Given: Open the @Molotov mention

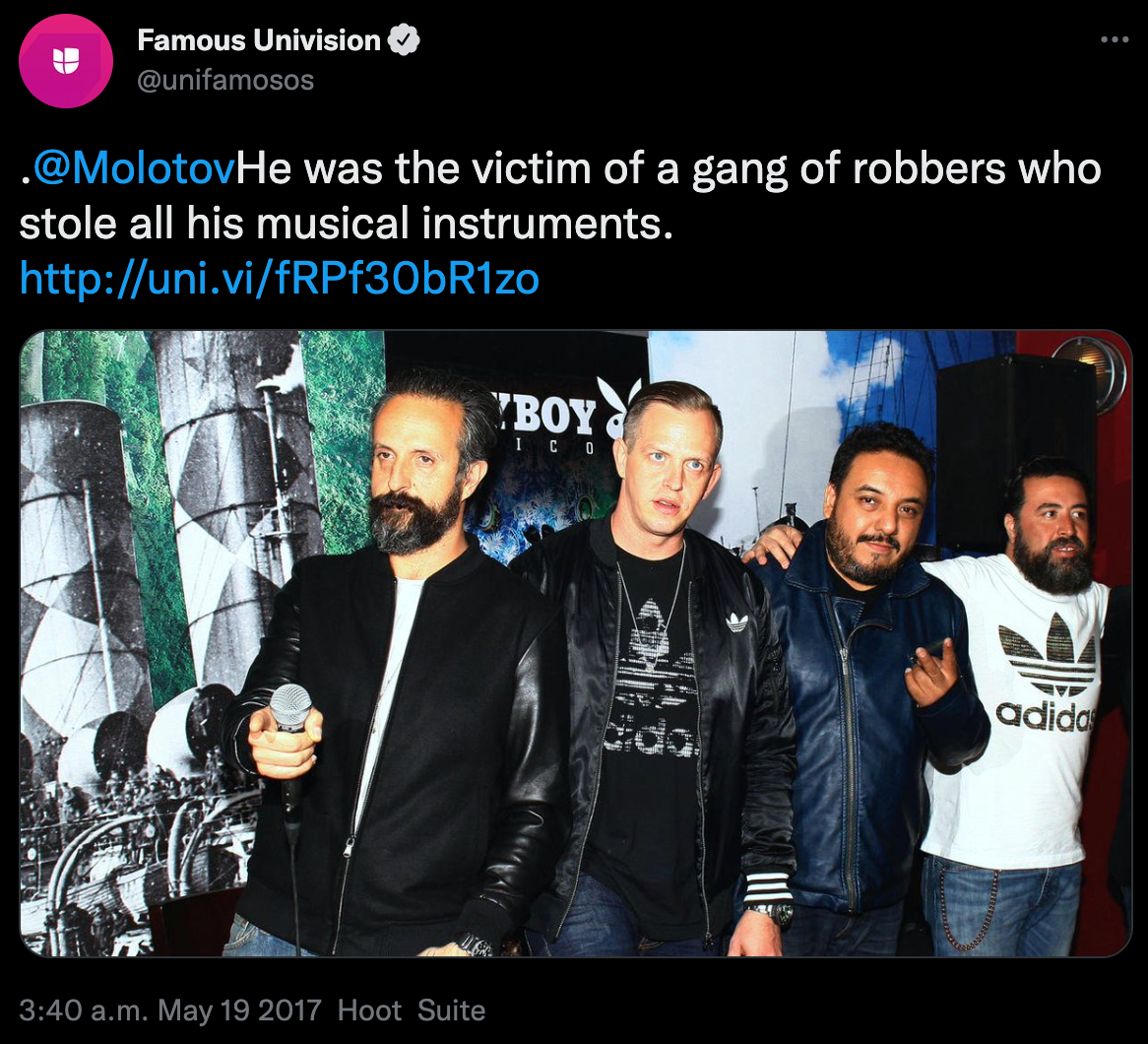Looking at the screenshot, I should (134, 168).
